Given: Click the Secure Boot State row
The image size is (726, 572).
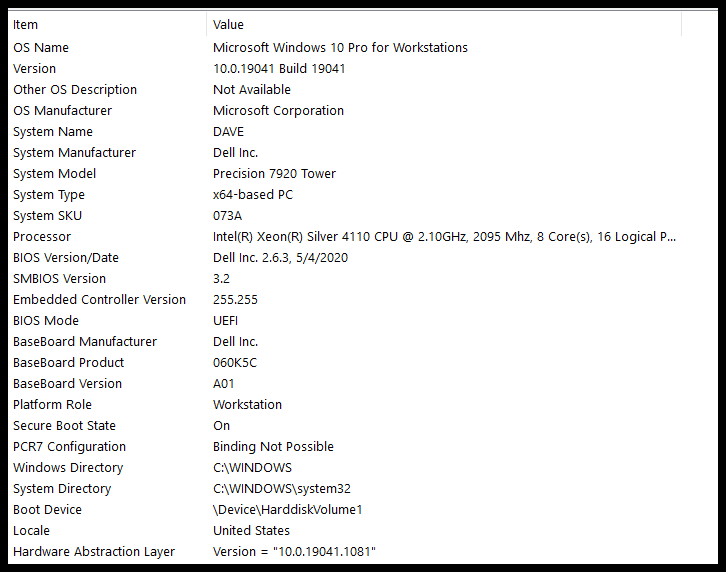Looking at the screenshot, I should pos(64,425).
